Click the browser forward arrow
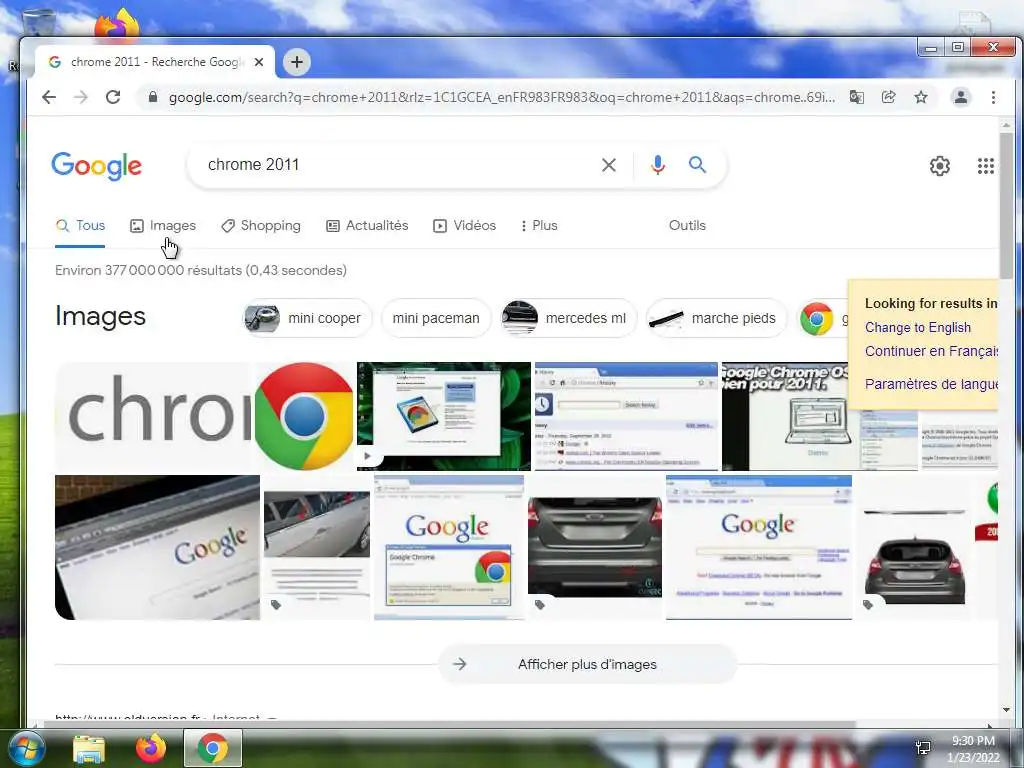The image size is (1024, 768). [x=81, y=97]
